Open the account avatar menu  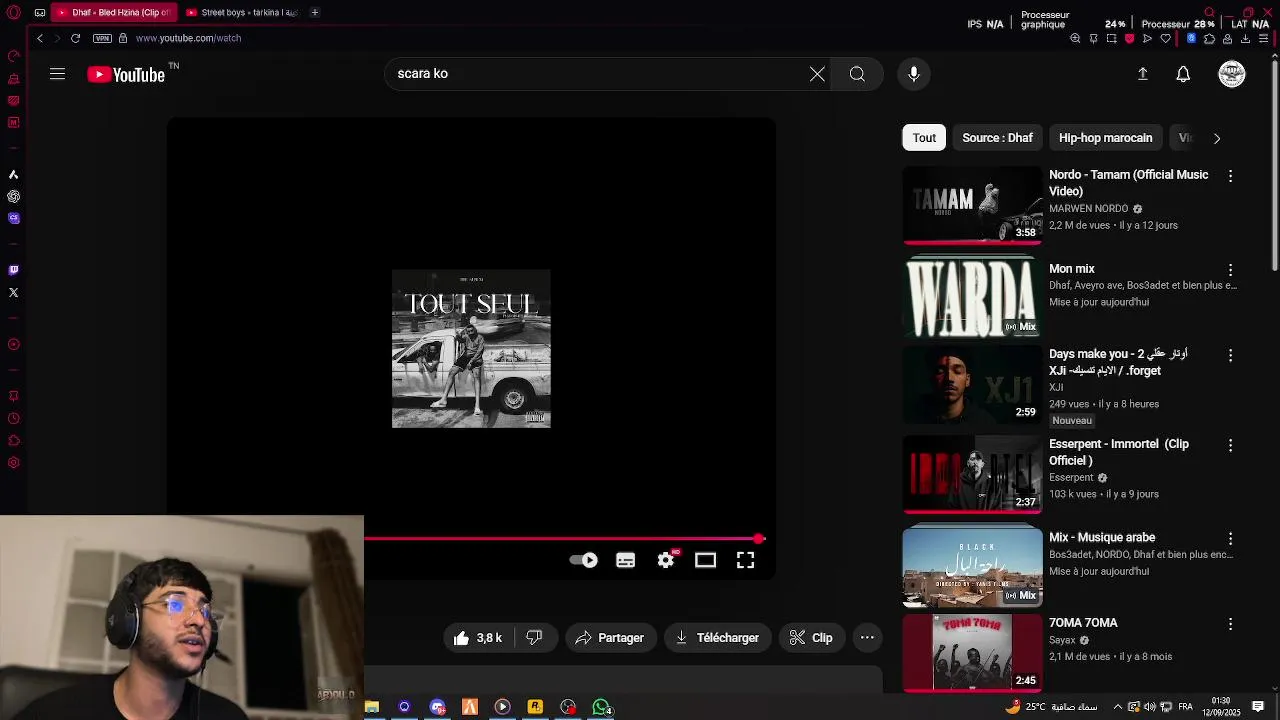1232,74
